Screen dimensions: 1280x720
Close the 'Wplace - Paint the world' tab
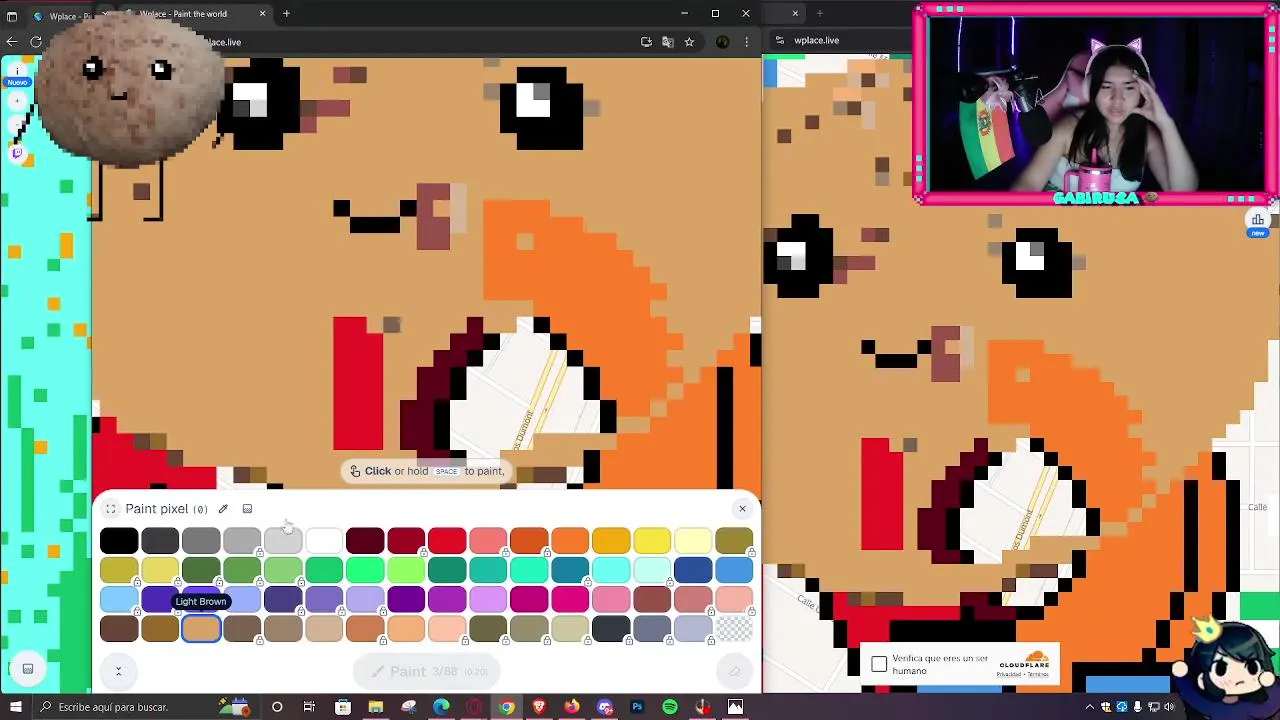pyautogui.click(x=262, y=14)
